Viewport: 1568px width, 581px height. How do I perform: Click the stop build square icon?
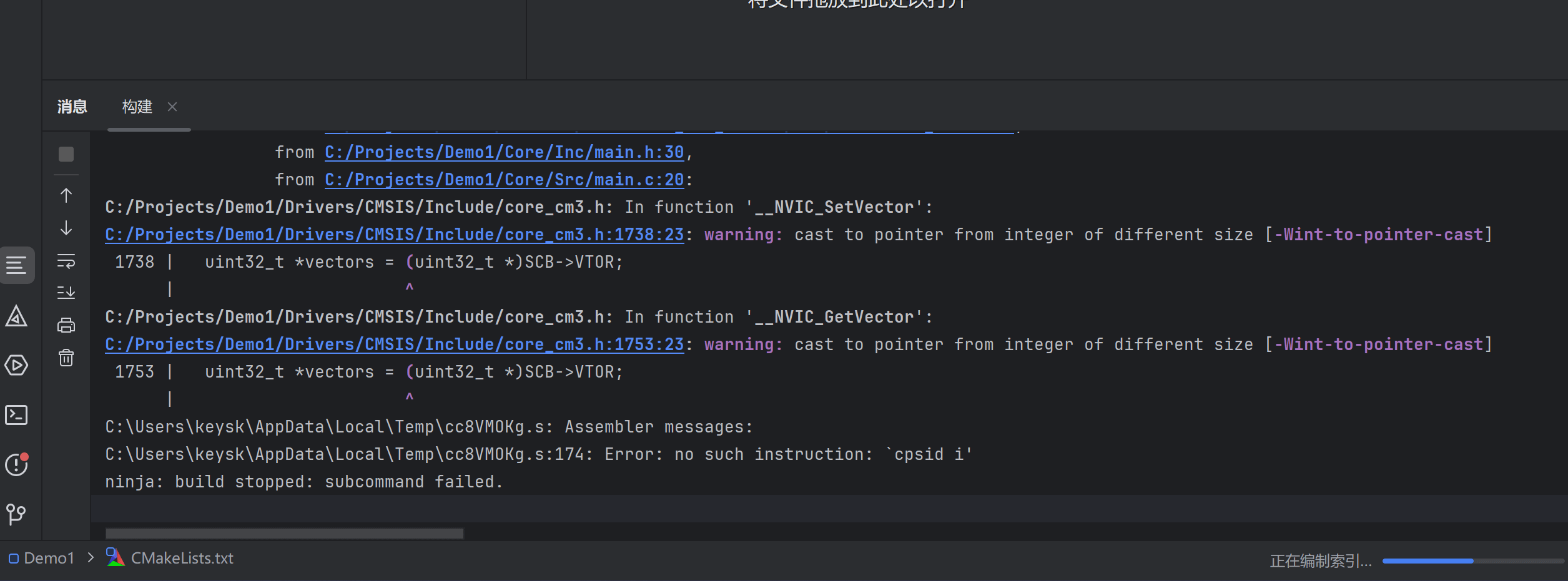pyautogui.click(x=66, y=154)
